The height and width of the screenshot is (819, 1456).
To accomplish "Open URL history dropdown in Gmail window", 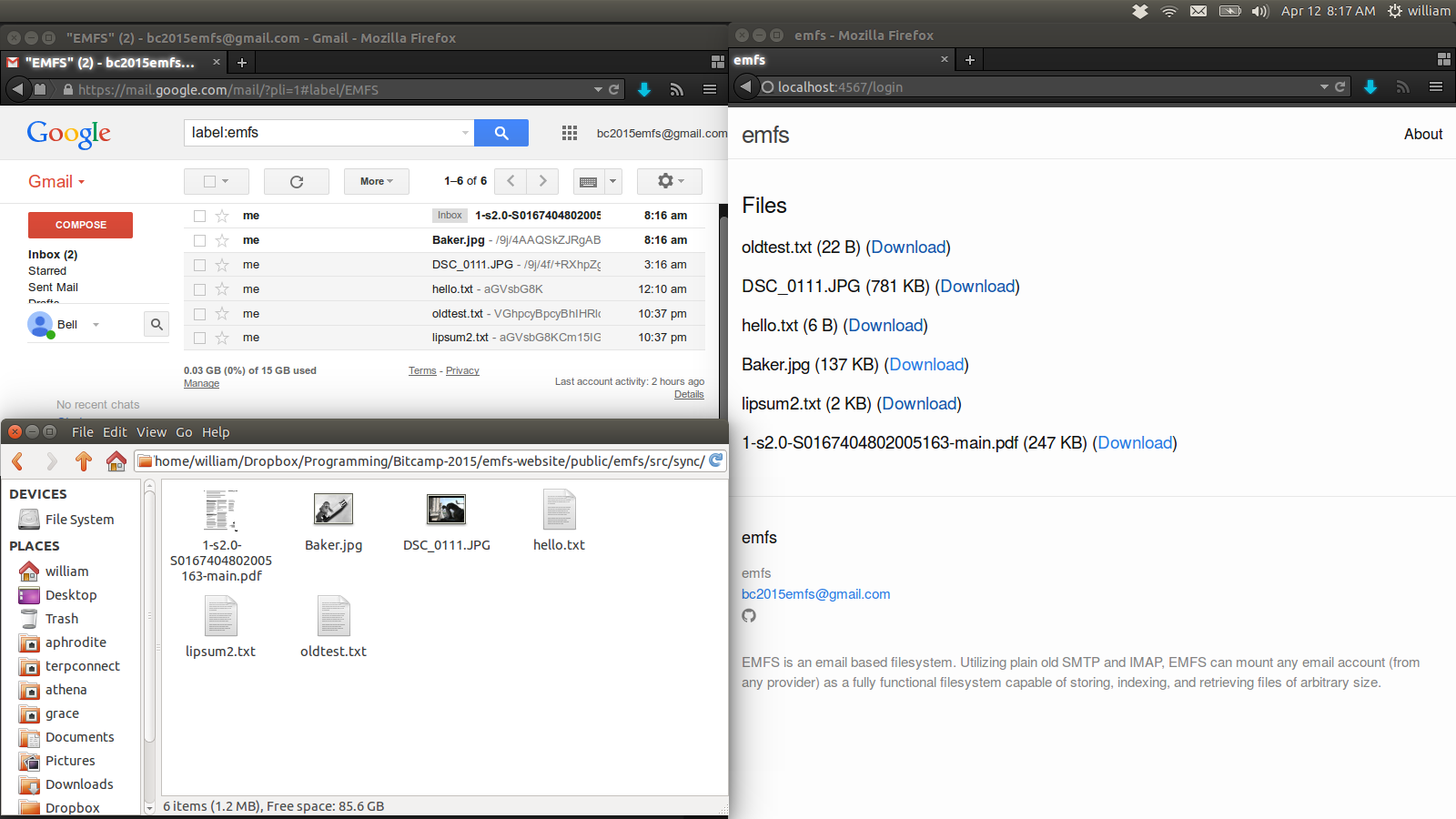I will 598,89.
